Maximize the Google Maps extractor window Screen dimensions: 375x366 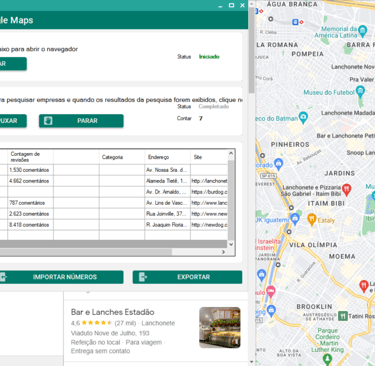pos(231,5)
